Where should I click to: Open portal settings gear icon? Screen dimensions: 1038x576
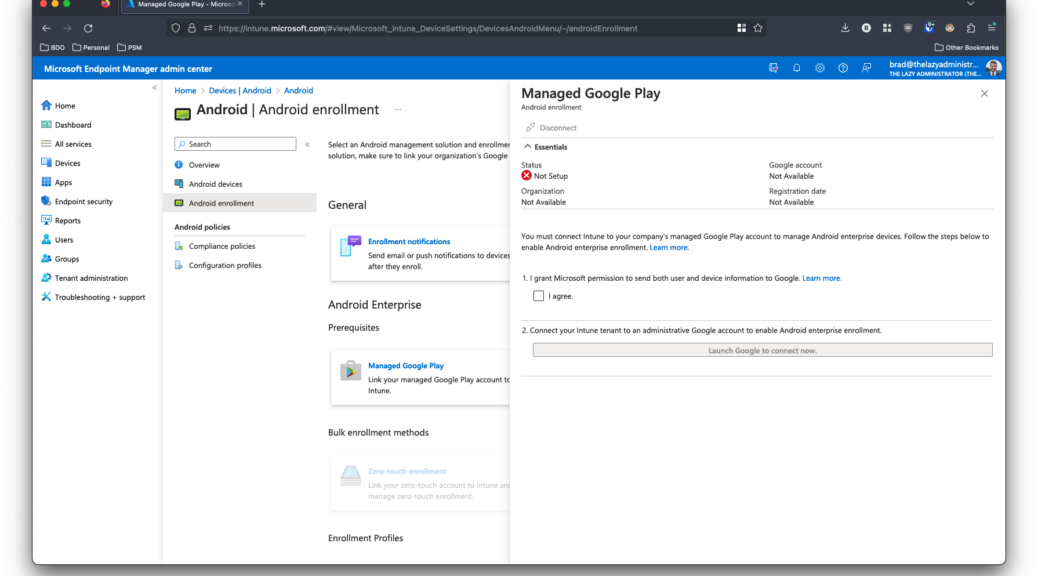point(820,68)
